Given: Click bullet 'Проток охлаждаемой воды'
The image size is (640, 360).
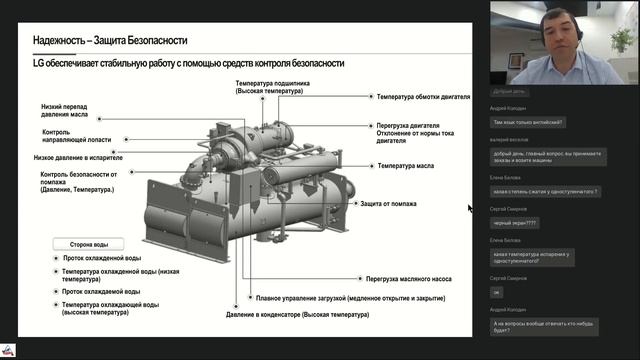Looking at the screenshot, I should 101,291.
